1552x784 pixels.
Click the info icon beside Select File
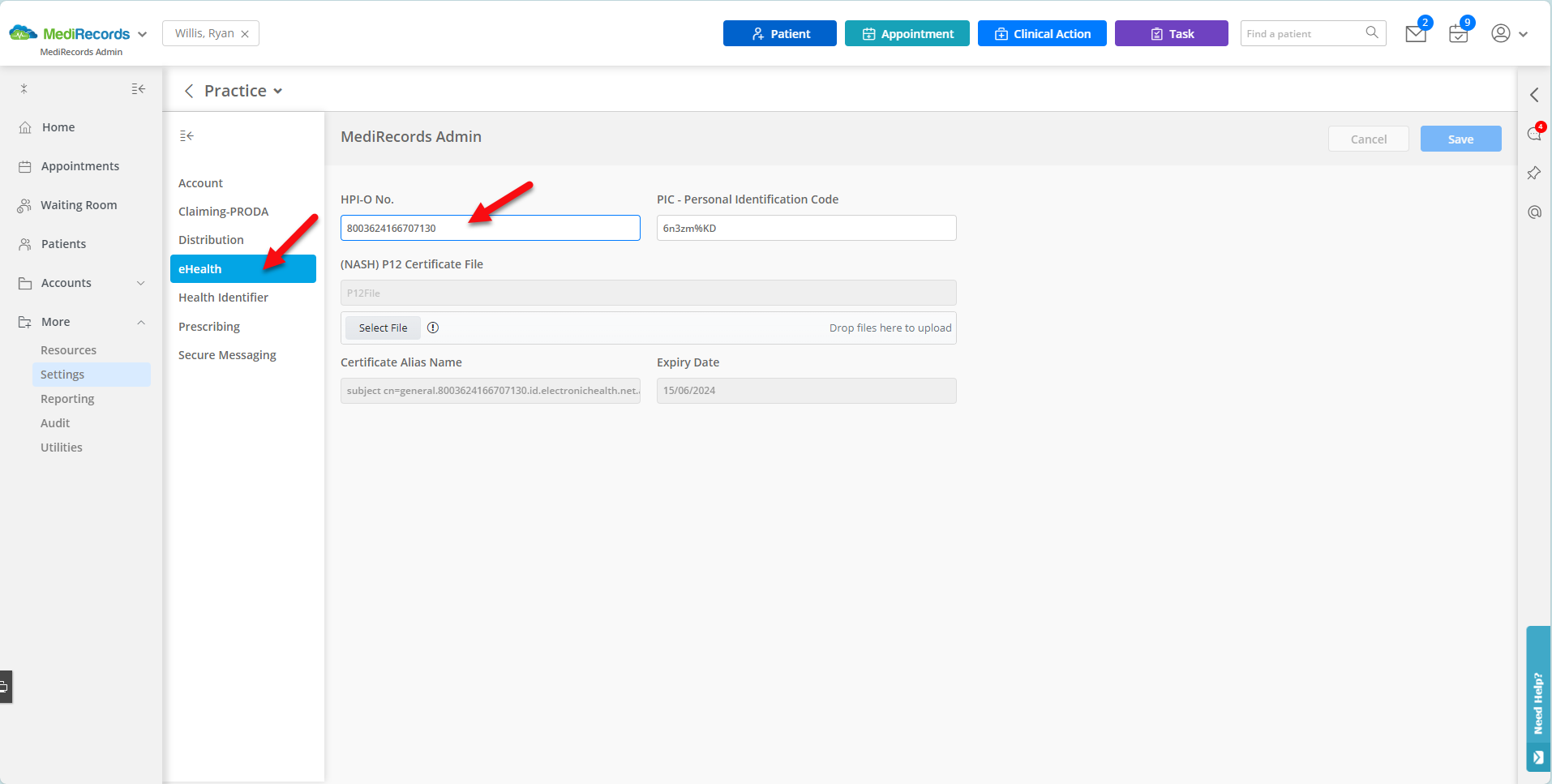tap(433, 328)
